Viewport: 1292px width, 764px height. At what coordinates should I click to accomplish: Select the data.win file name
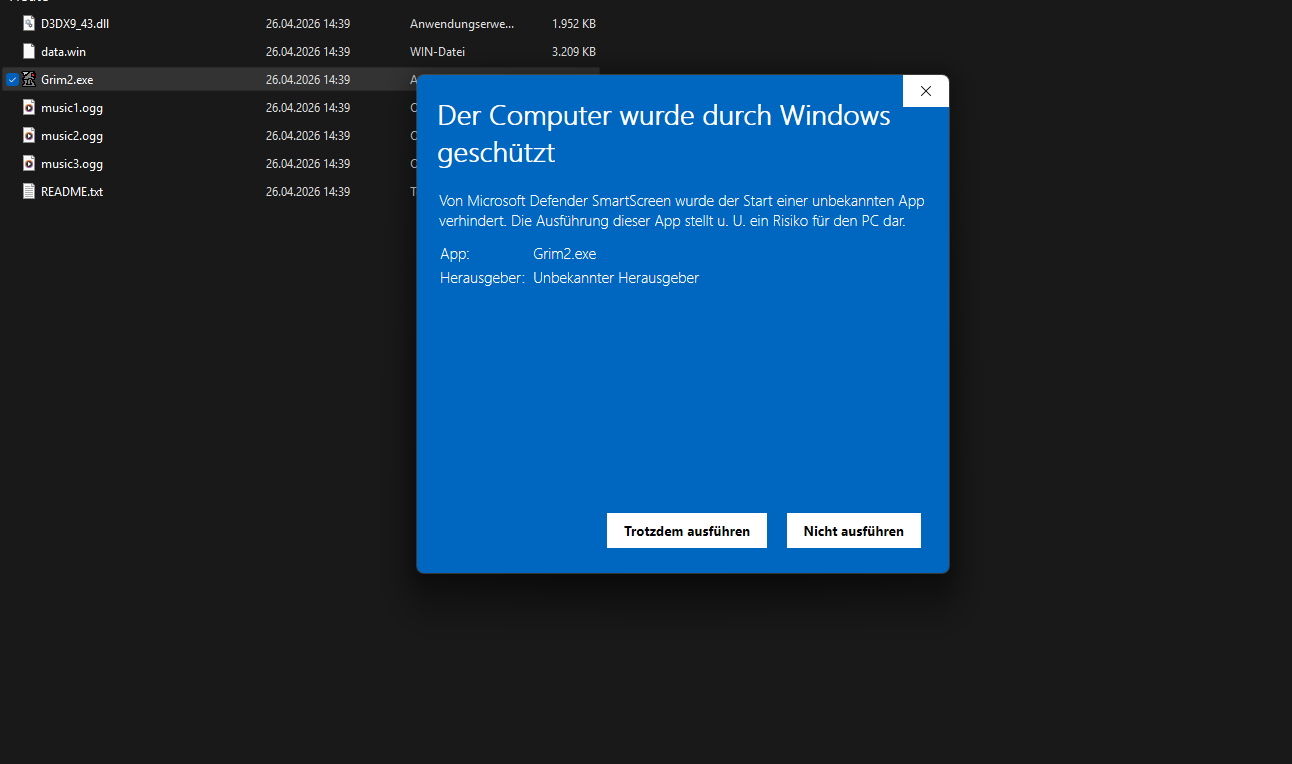[63, 51]
